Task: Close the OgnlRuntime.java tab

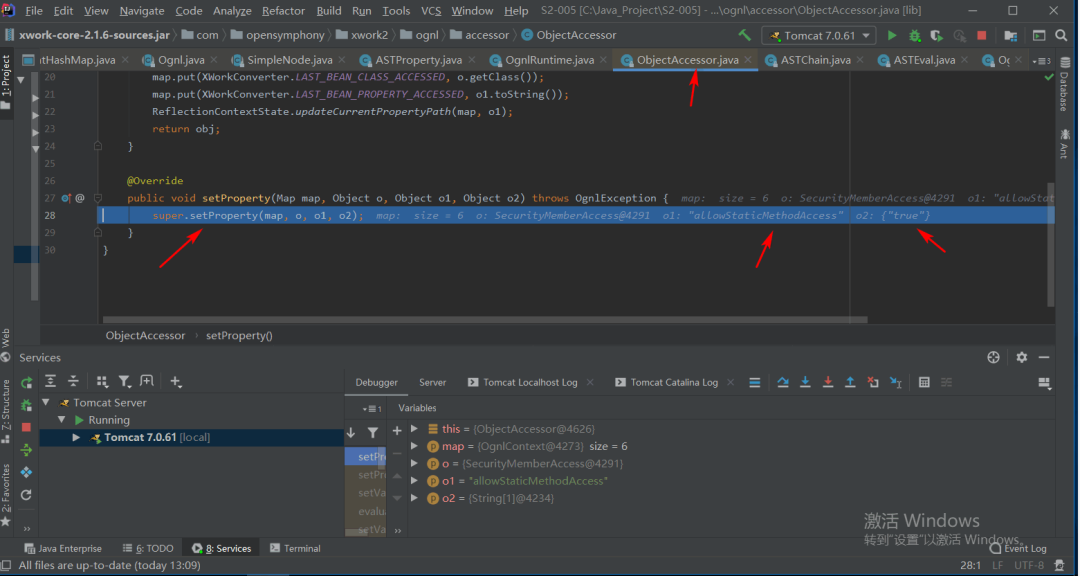Action: [x=605, y=60]
